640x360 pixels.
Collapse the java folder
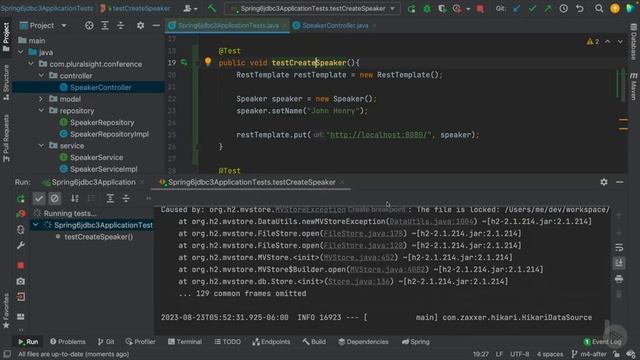click(21, 52)
